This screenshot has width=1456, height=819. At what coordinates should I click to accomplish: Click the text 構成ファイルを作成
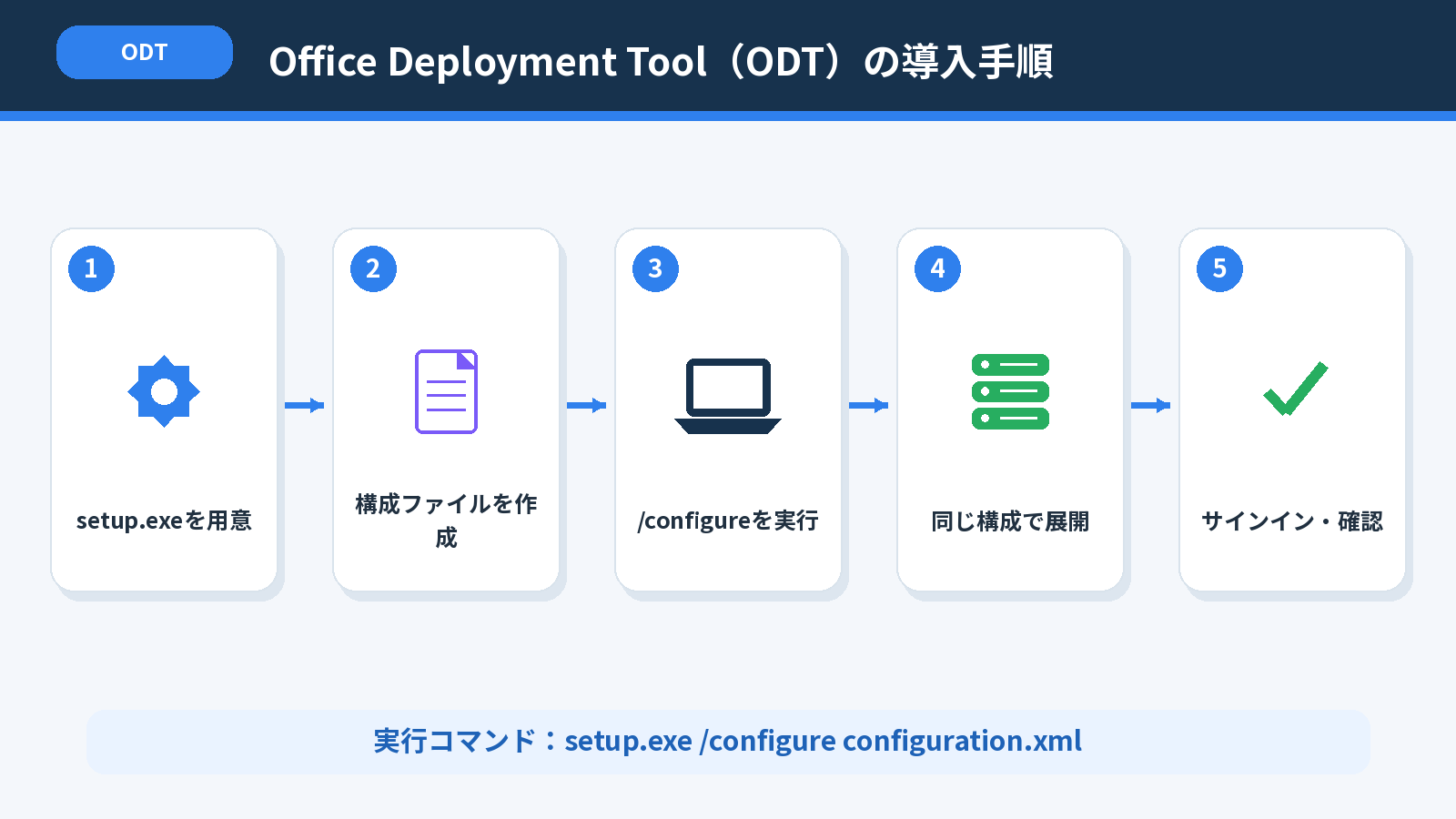(446, 521)
